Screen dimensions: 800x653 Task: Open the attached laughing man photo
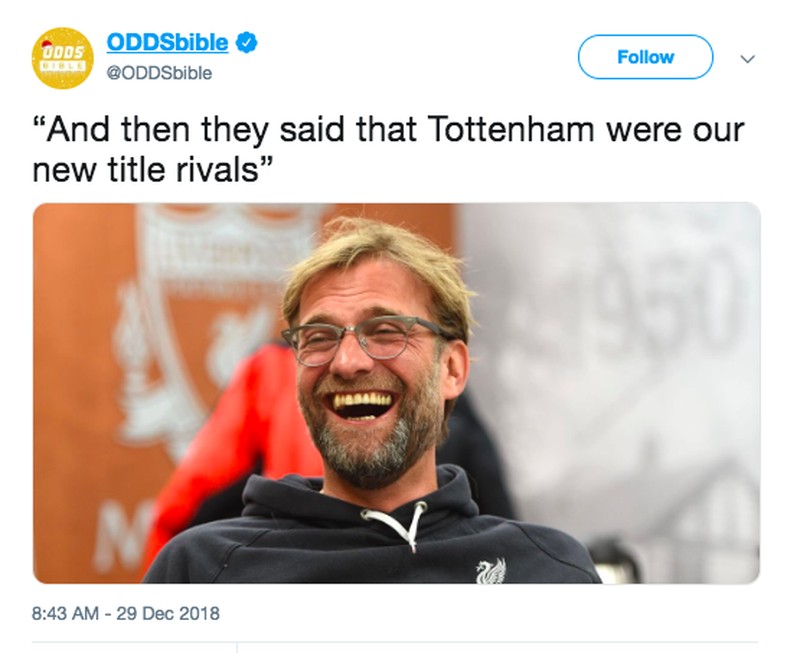396,393
